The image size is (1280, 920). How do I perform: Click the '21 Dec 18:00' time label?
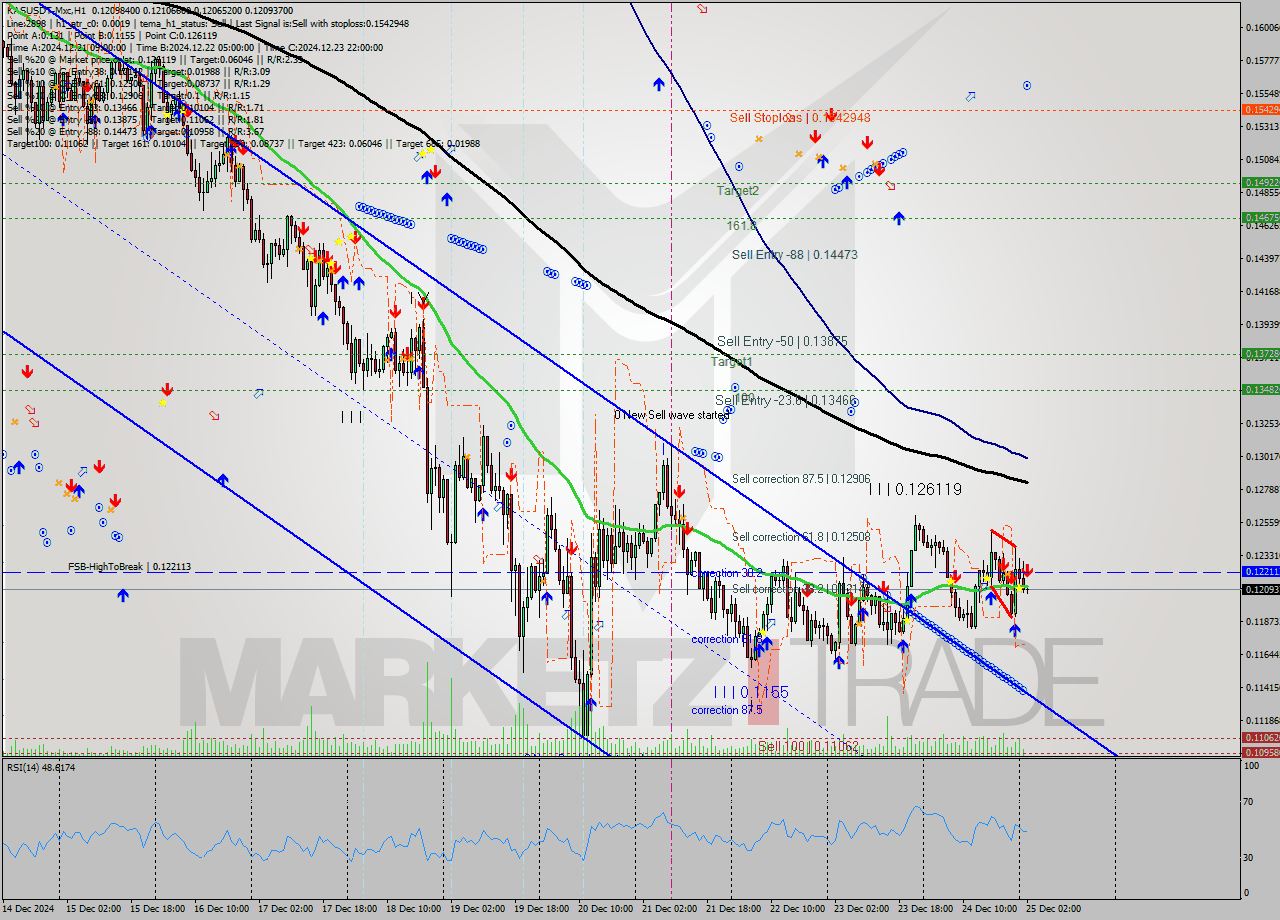tap(733, 909)
